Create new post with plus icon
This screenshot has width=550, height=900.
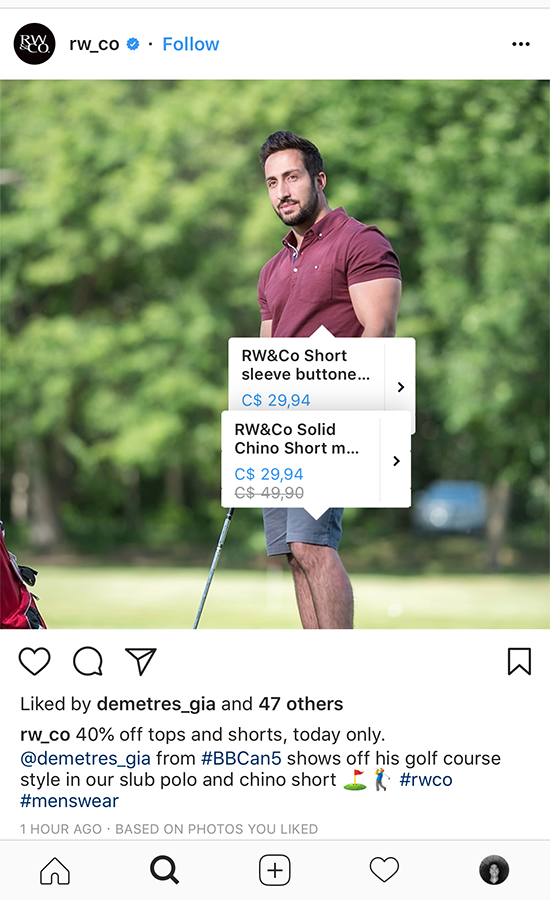(x=274, y=870)
